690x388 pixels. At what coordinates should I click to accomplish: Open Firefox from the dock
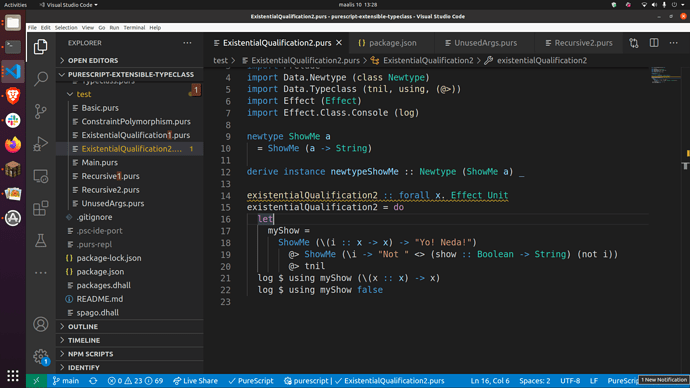(13, 145)
